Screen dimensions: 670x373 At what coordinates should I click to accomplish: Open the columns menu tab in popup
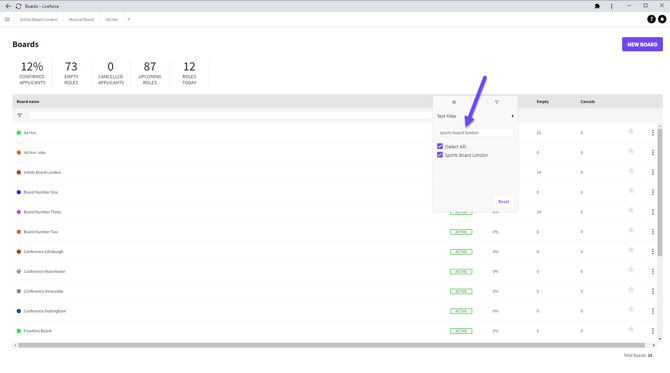pyautogui.click(x=454, y=102)
